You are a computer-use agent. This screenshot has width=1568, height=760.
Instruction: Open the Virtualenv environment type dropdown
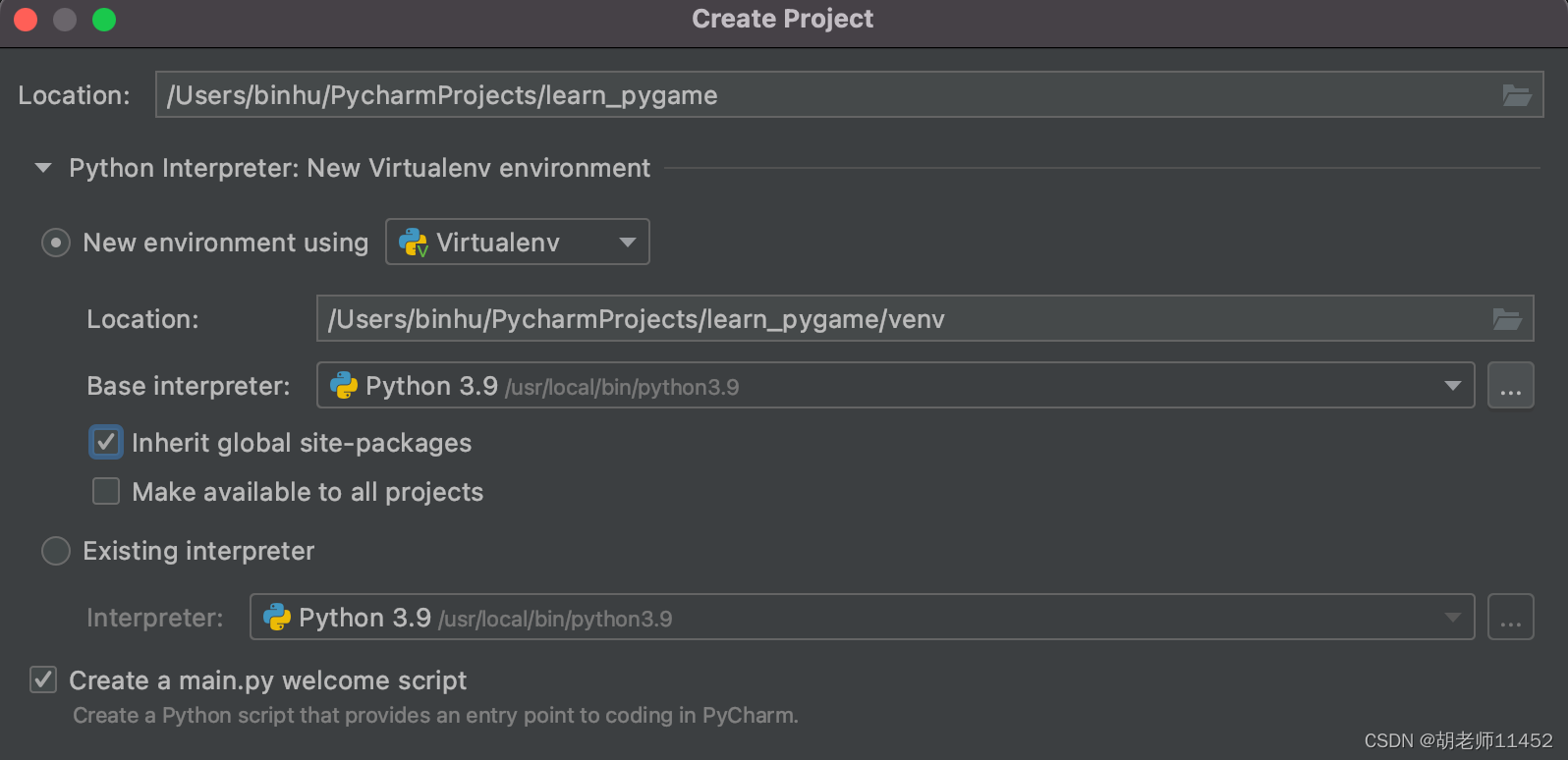point(518,243)
